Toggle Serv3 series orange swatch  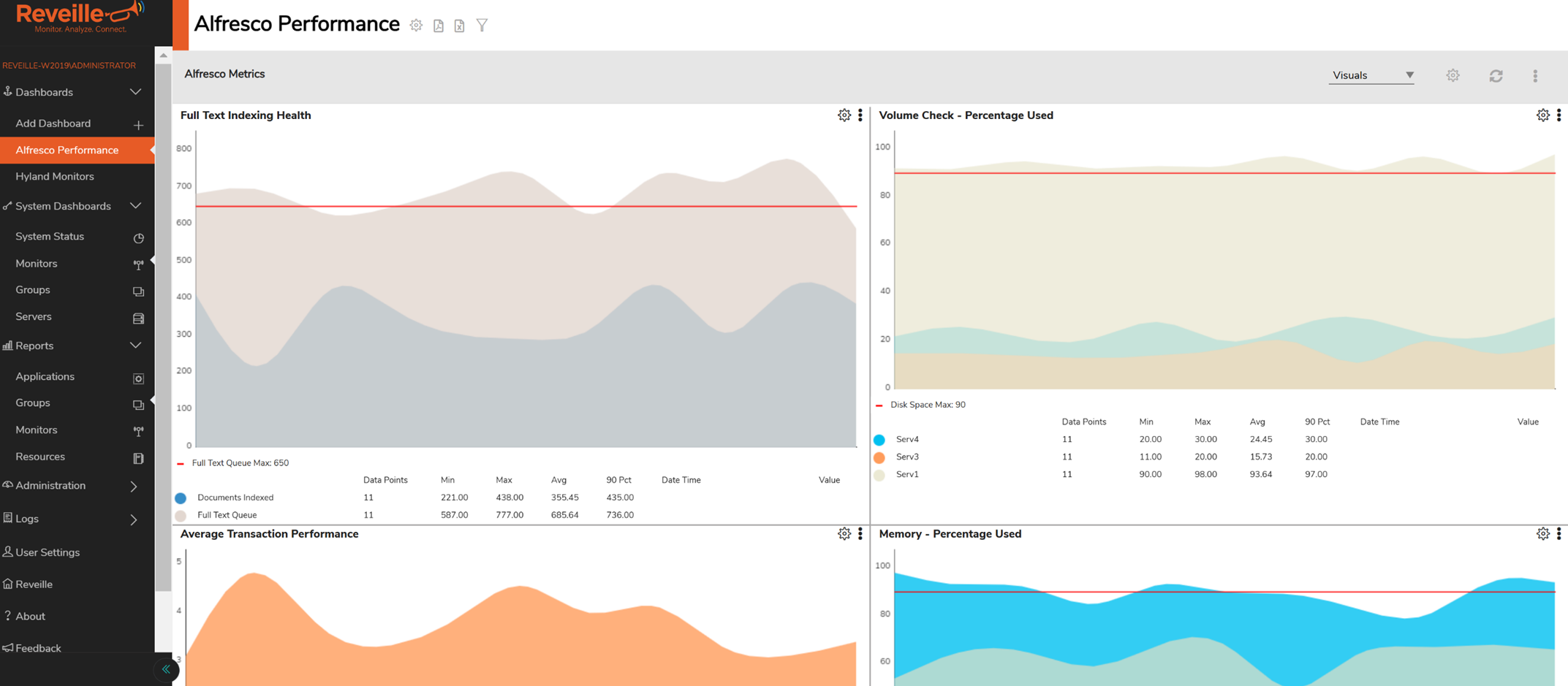[879, 457]
